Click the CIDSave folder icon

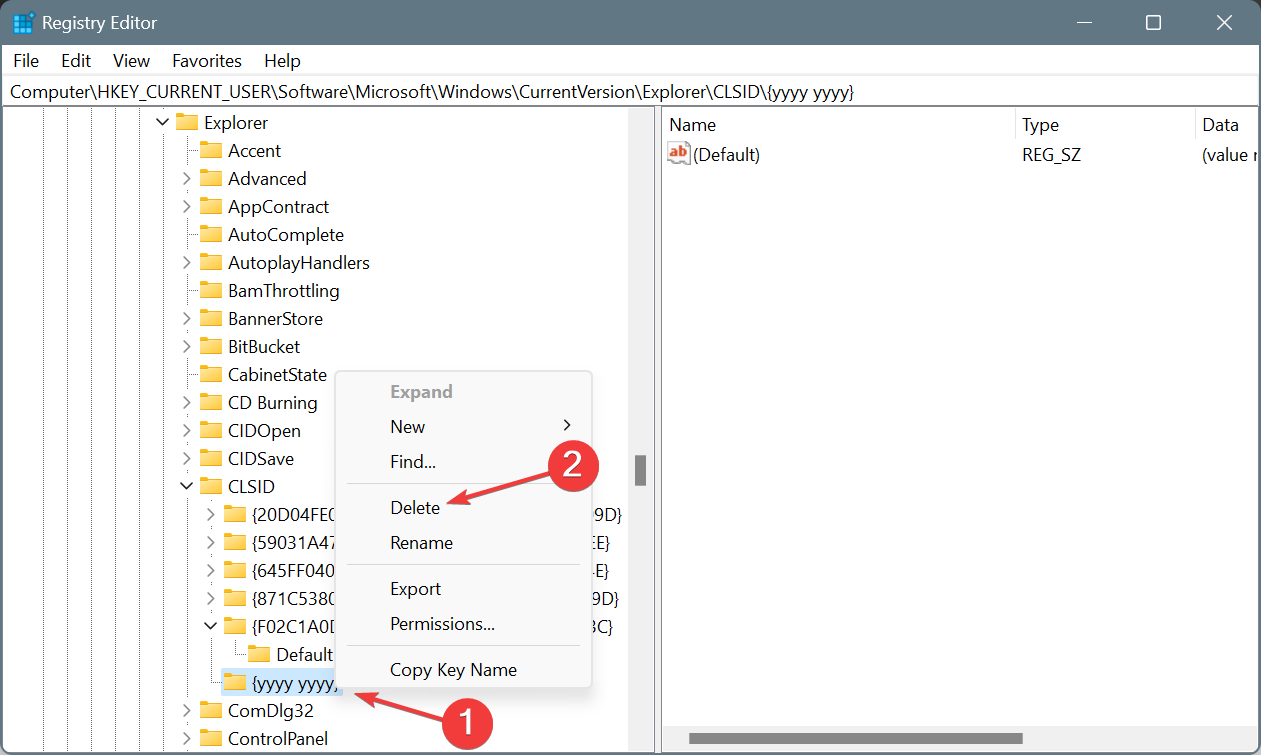[210, 459]
